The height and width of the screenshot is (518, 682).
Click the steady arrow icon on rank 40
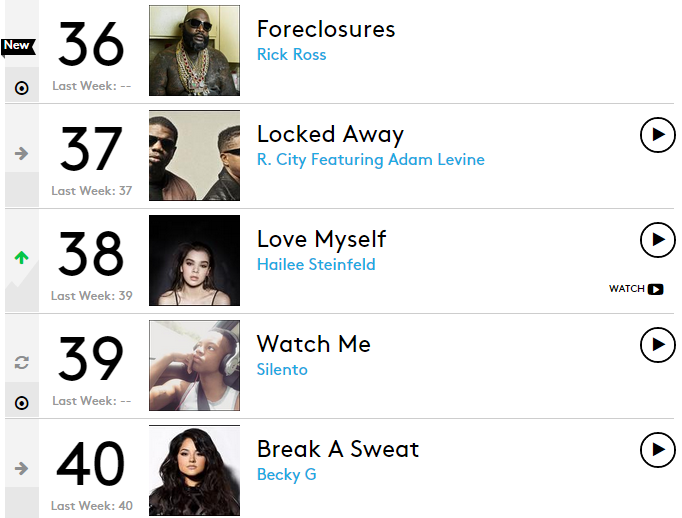pos(22,468)
